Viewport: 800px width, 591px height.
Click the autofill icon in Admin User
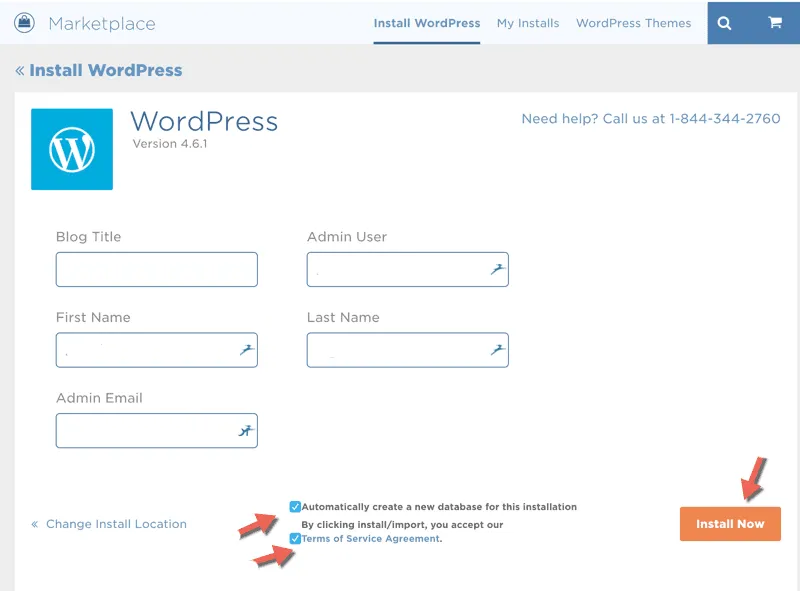497,270
